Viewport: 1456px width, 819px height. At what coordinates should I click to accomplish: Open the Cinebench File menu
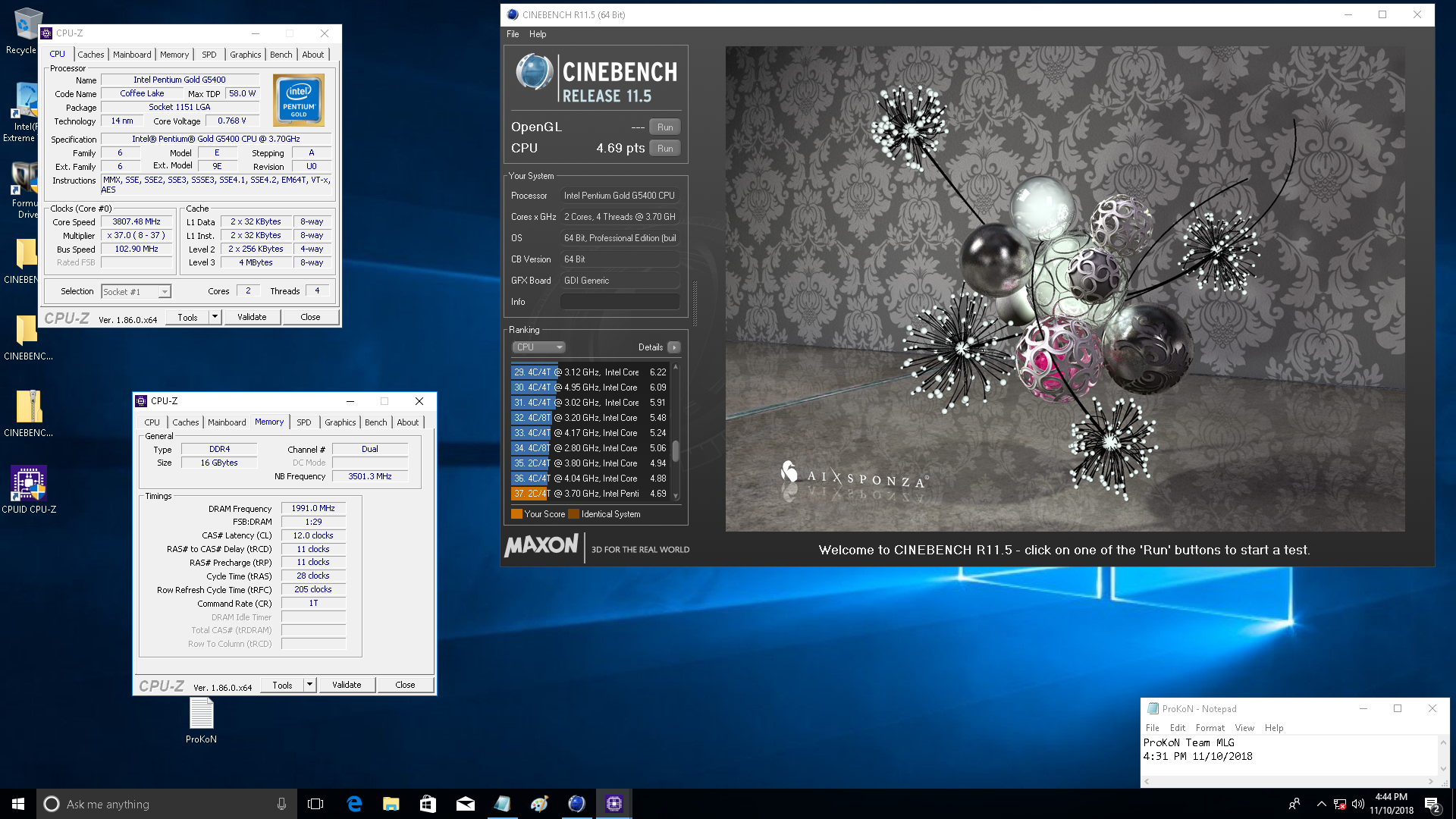[x=513, y=34]
